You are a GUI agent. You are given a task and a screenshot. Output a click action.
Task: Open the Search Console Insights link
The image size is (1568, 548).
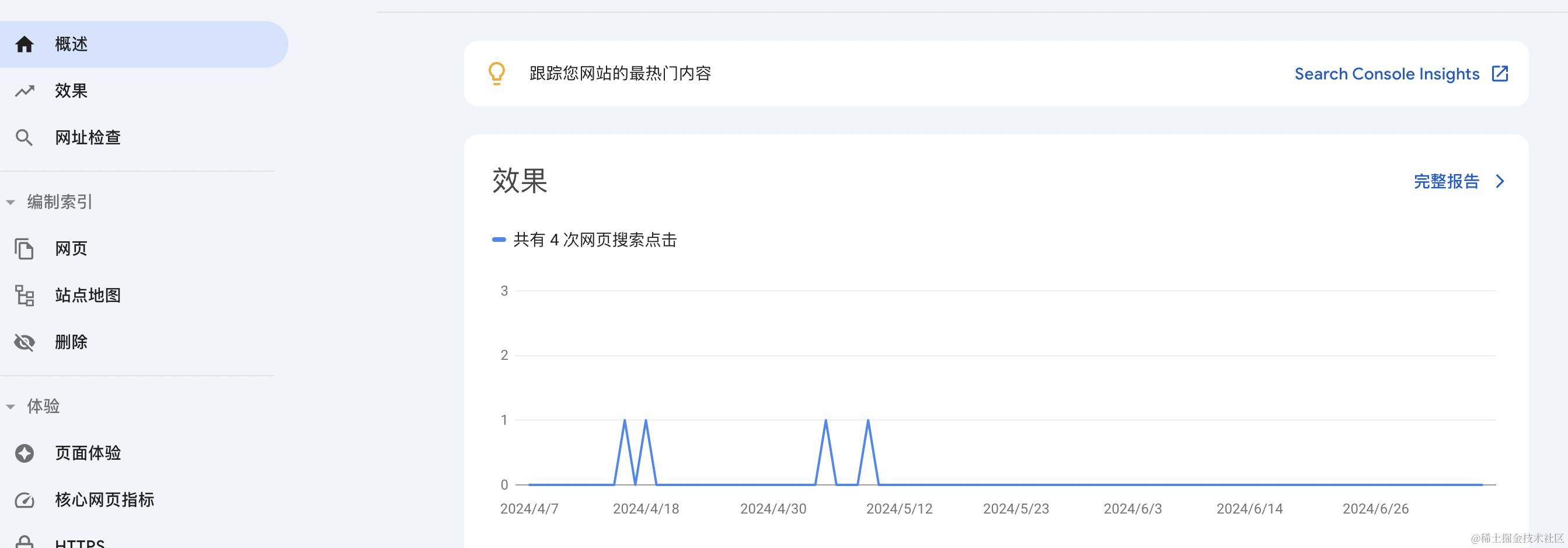click(1401, 74)
